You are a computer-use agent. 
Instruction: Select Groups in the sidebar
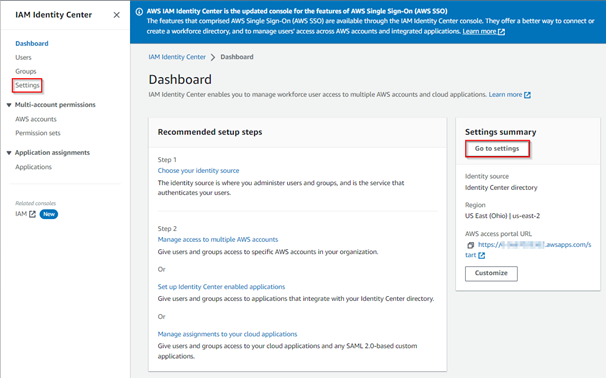pos(26,72)
